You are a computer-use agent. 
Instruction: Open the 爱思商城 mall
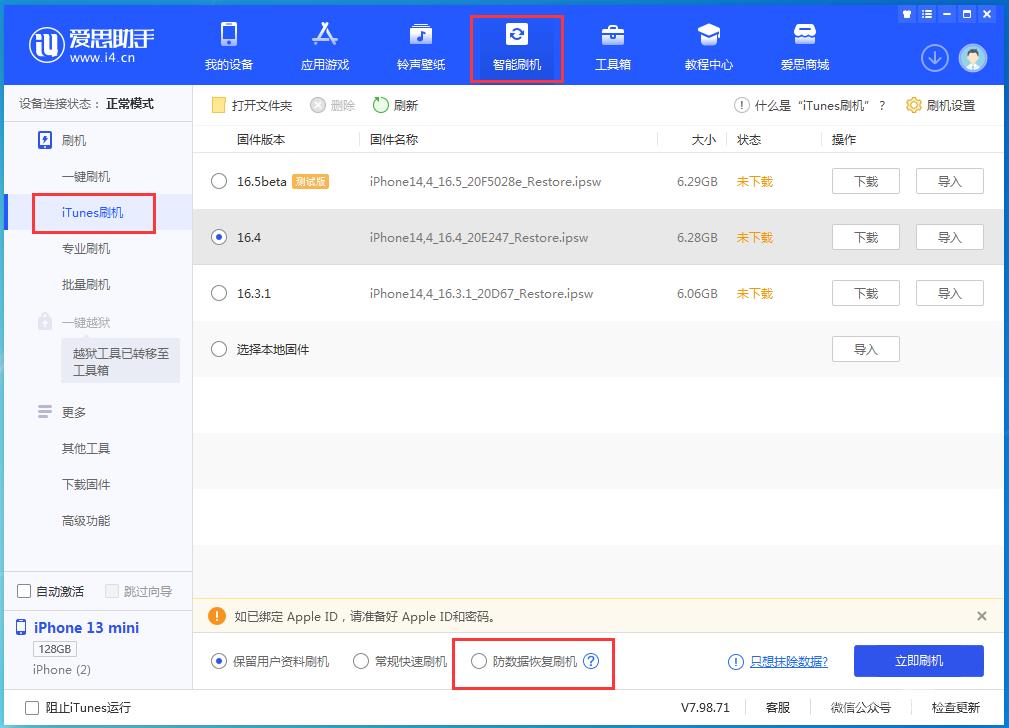pyautogui.click(x=804, y=48)
